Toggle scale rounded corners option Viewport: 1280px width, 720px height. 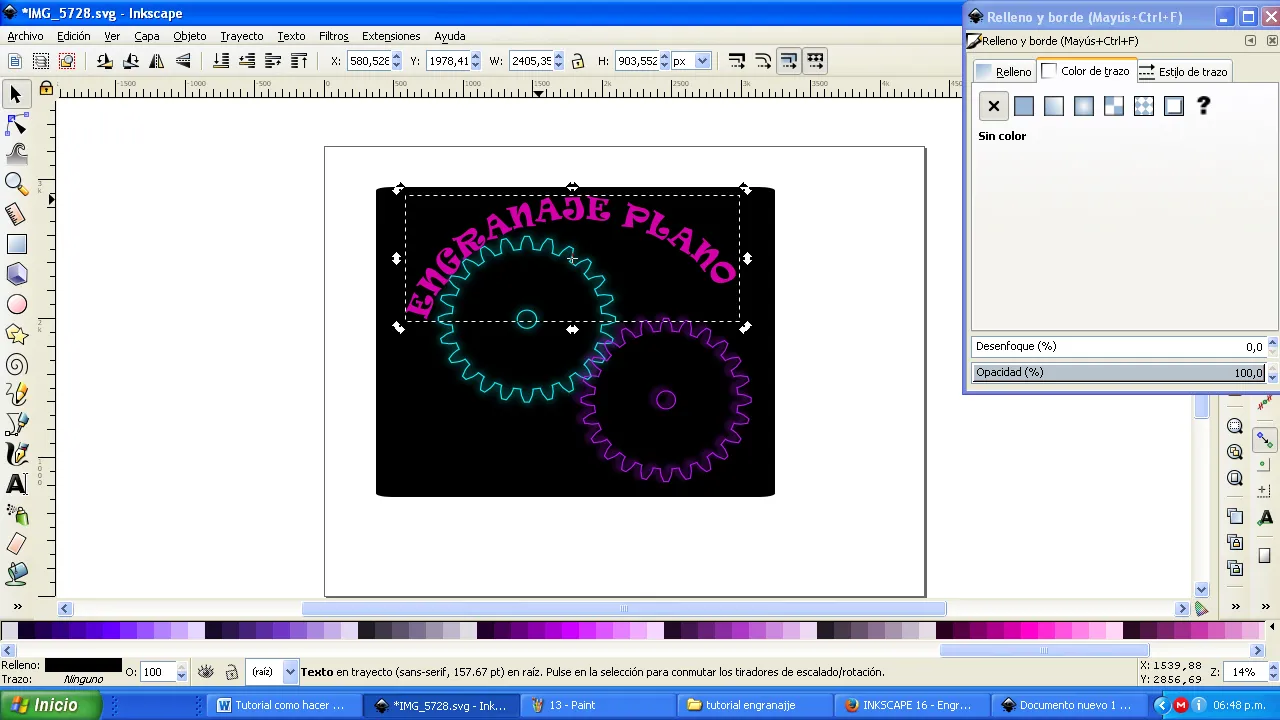pyautogui.click(x=763, y=61)
